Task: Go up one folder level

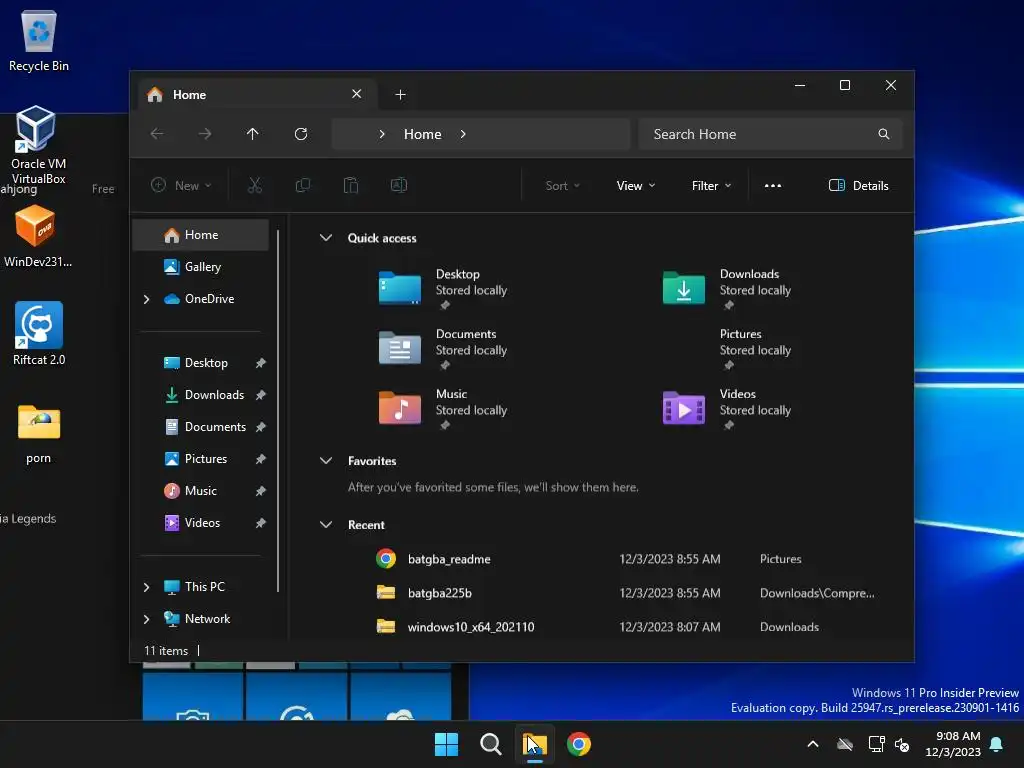Action: pyautogui.click(x=253, y=134)
